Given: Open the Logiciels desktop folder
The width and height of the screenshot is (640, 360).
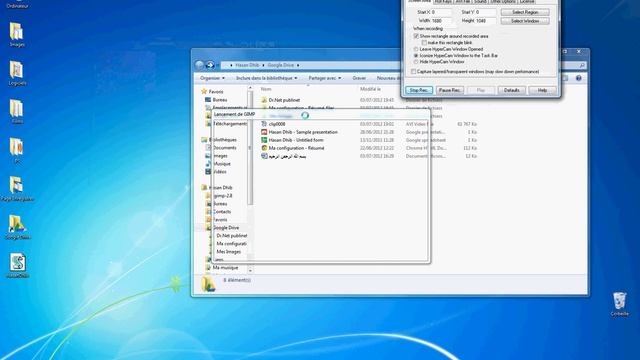Looking at the screenshot, I should click(x=17, y=73).
